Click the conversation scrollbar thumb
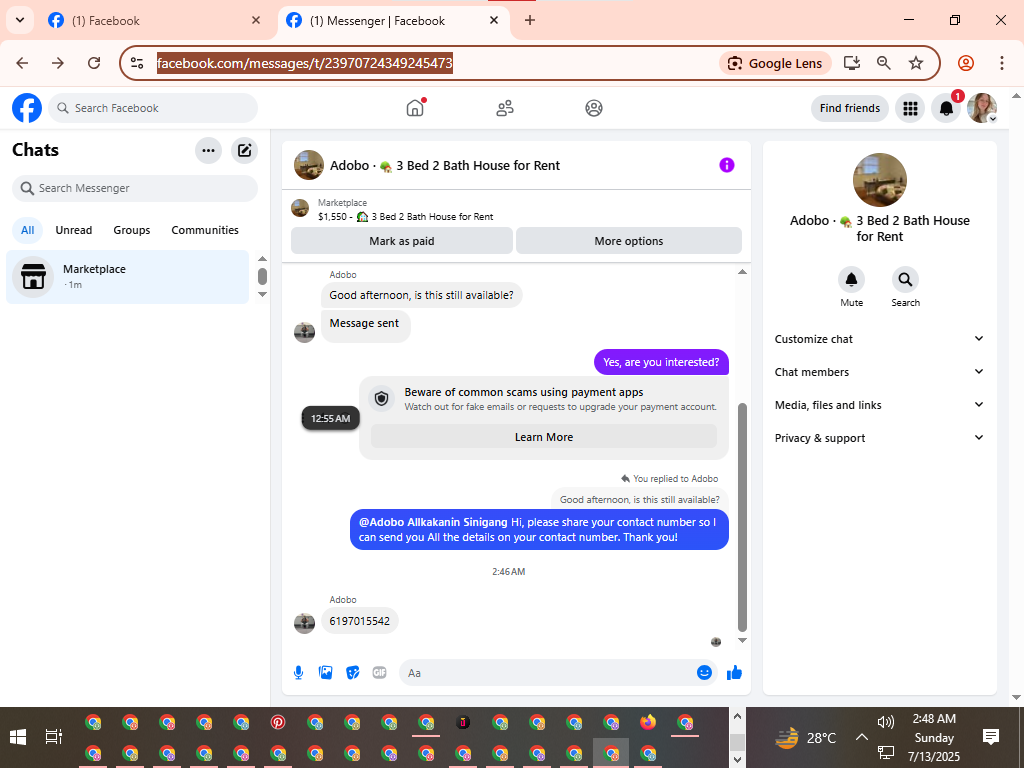This screenshot has height=768, width=1024. tap(742, 517)
